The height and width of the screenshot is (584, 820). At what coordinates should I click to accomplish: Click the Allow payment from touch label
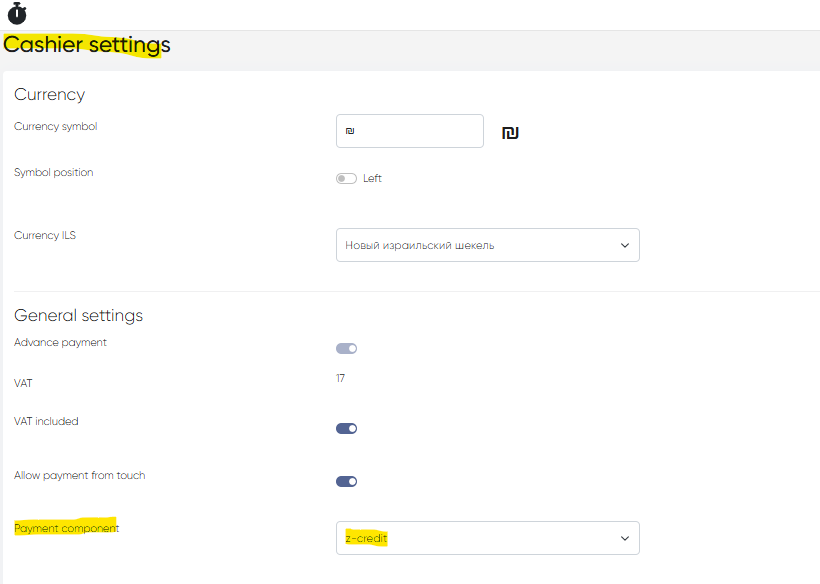point(79,475)
